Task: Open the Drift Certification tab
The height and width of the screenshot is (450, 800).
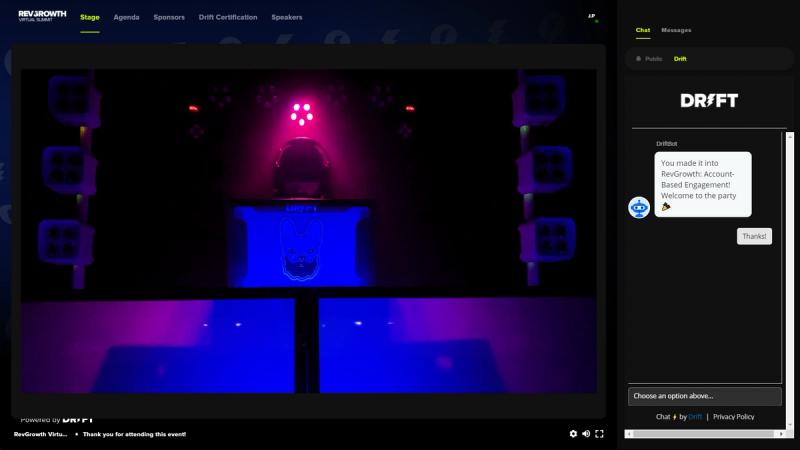Action: coord(228,17)
